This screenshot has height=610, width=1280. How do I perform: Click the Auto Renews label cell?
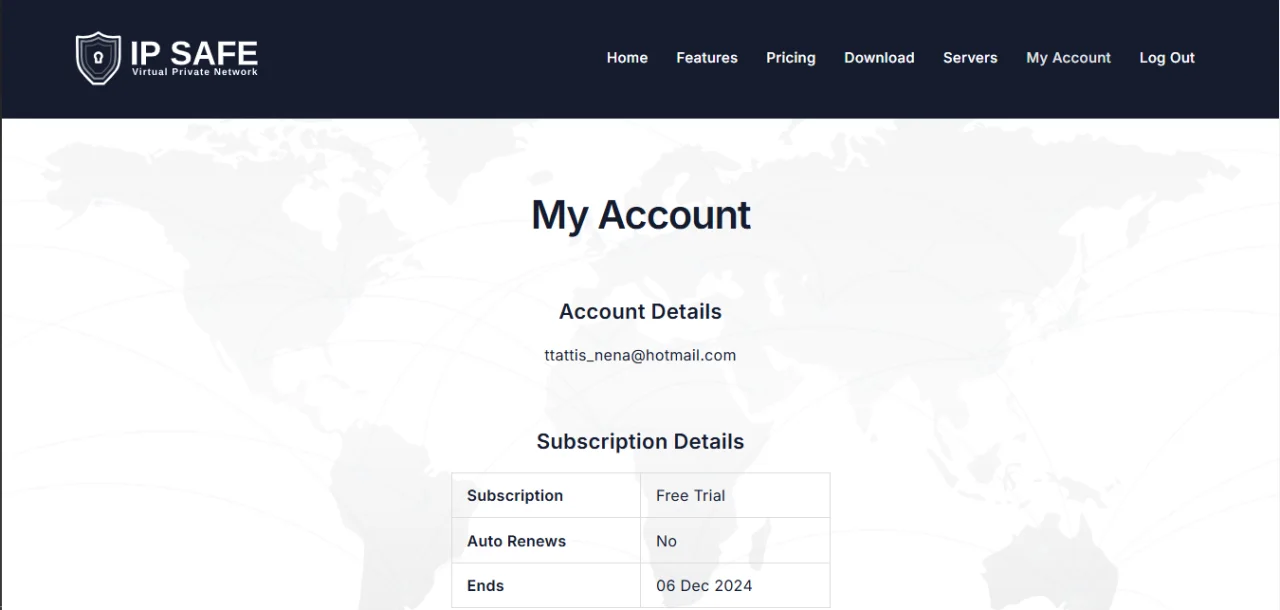546,541
